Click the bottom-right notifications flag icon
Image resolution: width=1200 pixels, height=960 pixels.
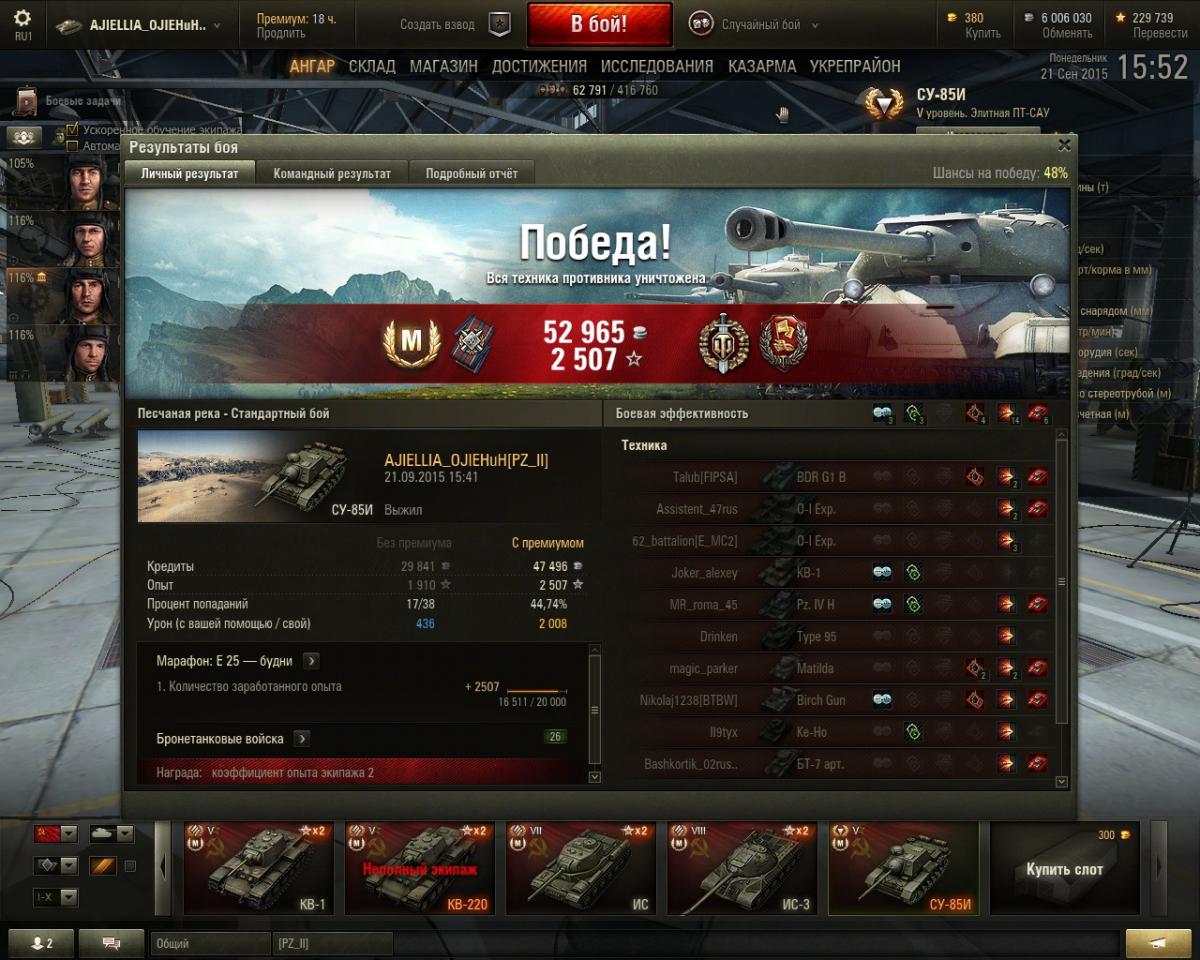coord(1158,943)
